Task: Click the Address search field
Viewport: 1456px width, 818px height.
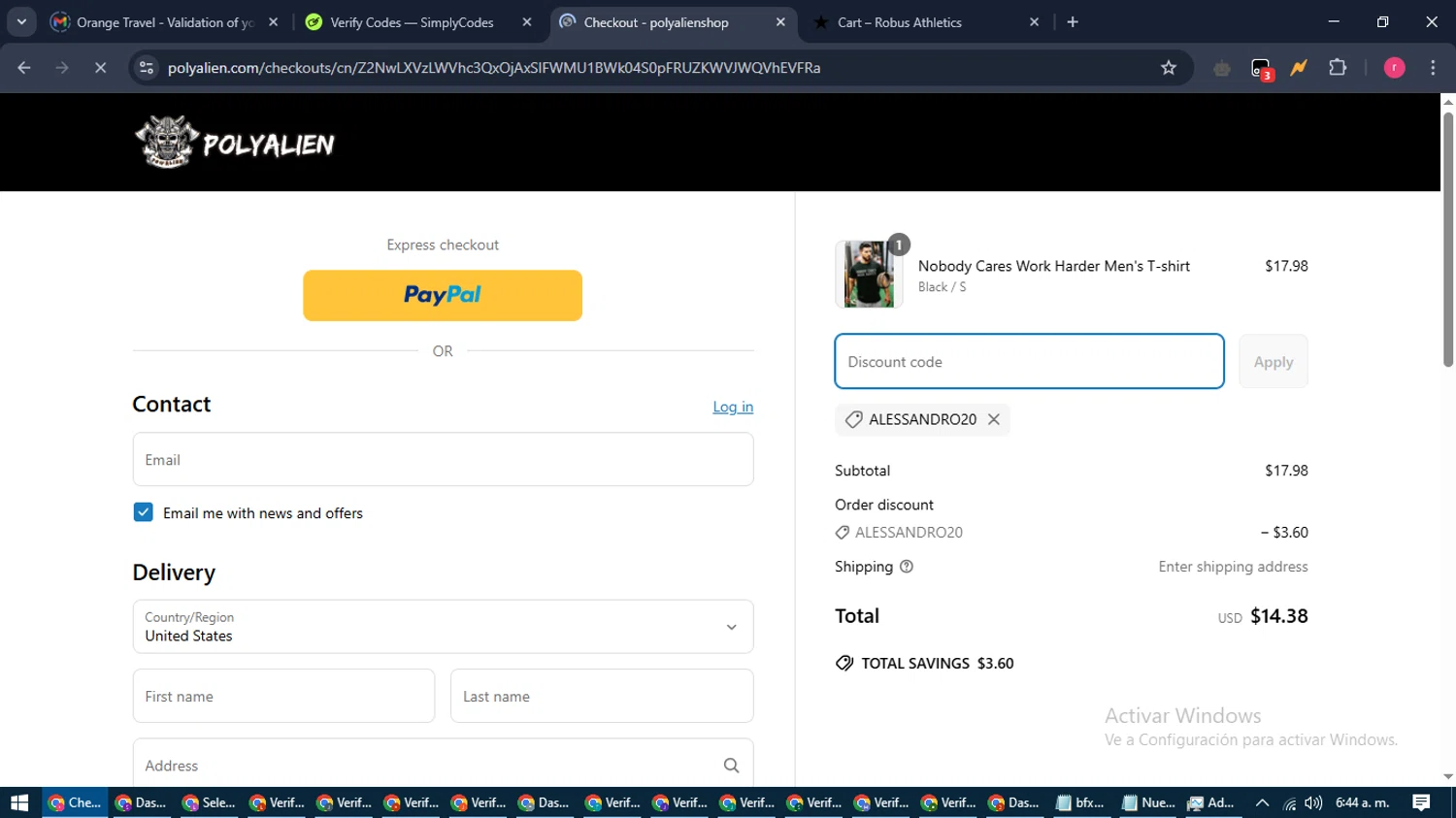Action: (443, 766)
